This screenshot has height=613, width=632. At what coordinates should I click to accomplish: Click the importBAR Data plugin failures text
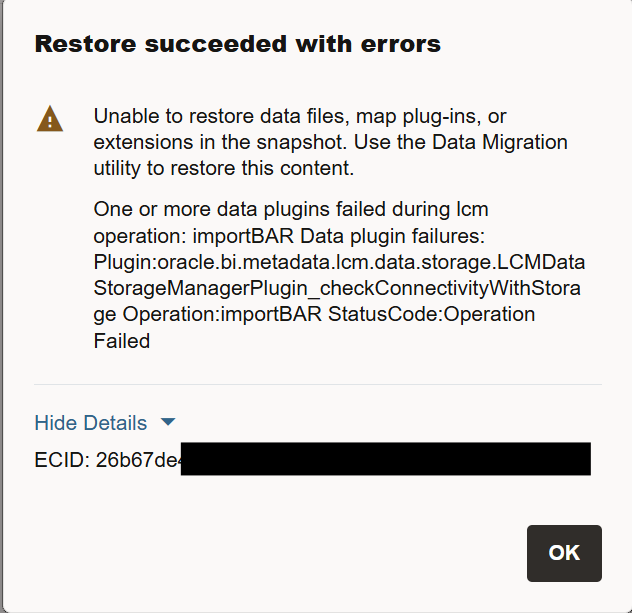tap(339, 236)
